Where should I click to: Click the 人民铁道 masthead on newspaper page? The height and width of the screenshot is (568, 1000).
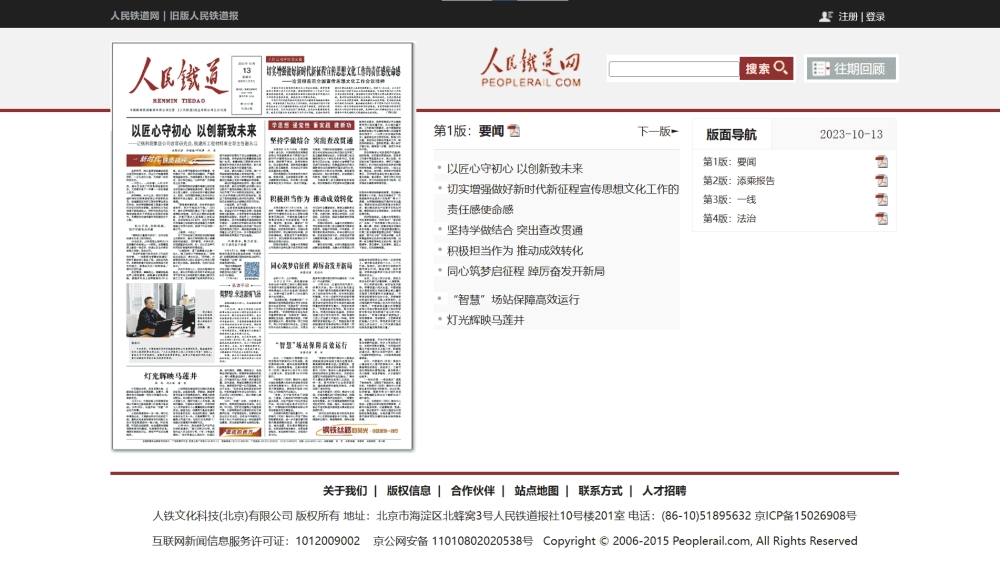point(178,78)
